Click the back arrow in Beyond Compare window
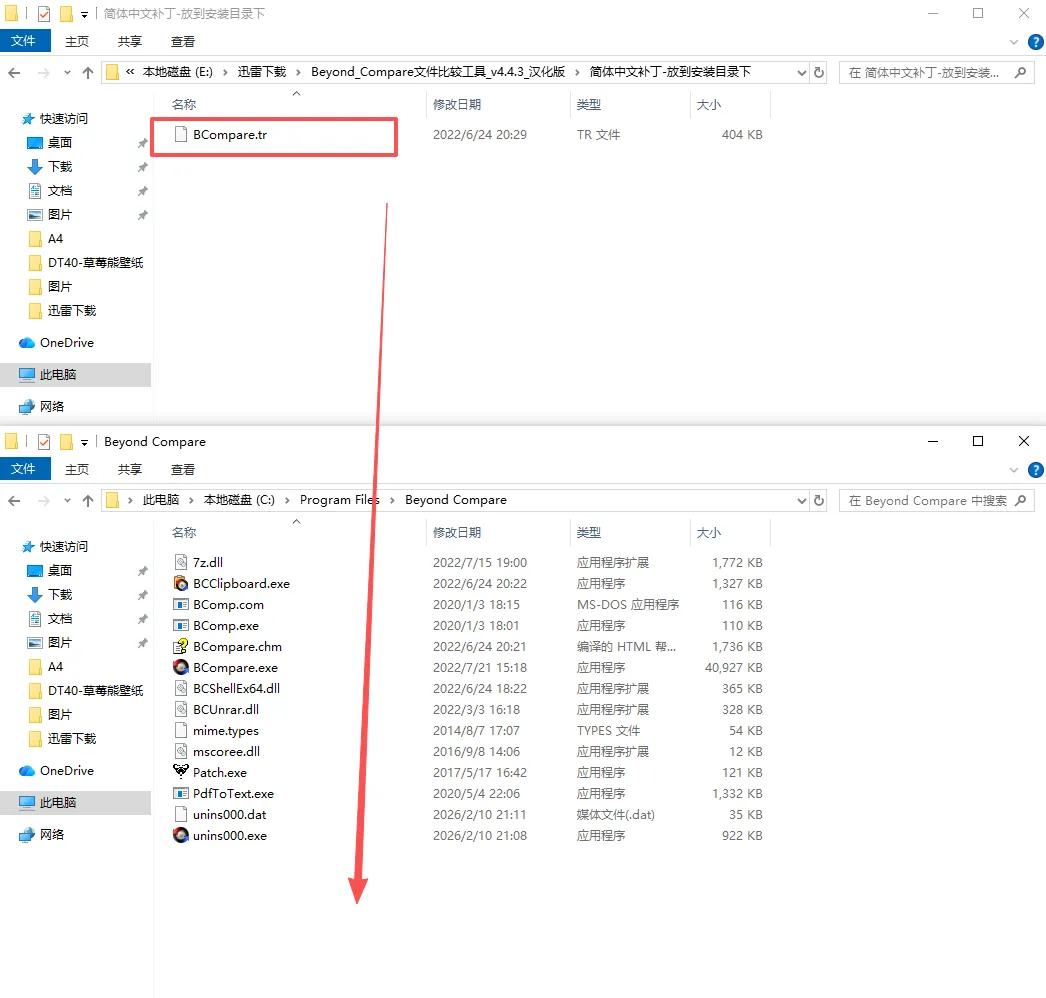The width and height of the screenshot is (1046, 998). tap(15, 501)
